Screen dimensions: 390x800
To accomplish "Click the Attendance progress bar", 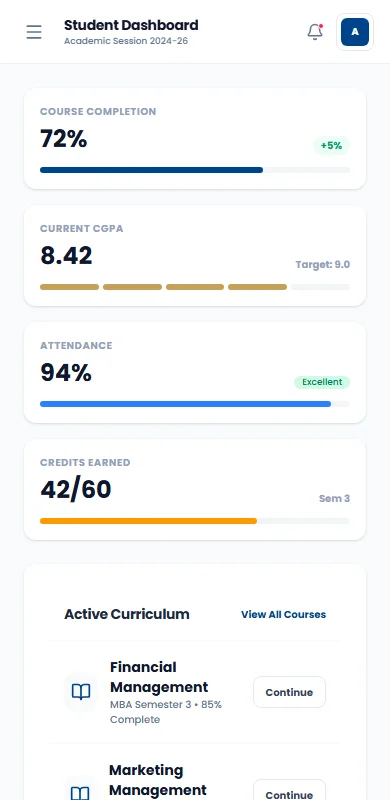I will pos(195,404).
